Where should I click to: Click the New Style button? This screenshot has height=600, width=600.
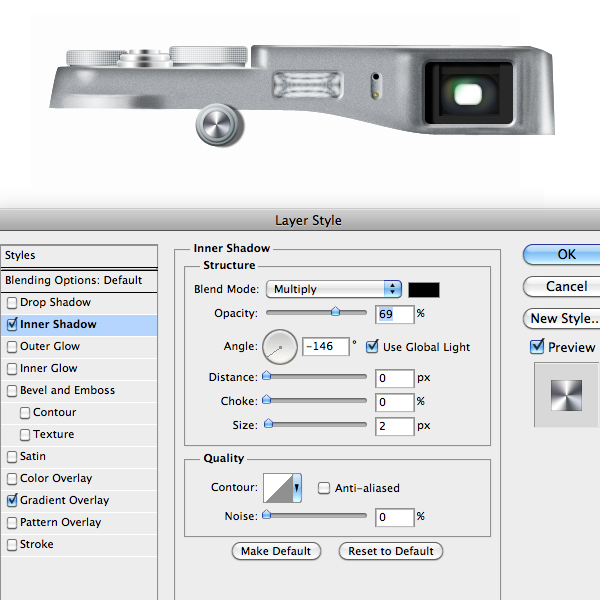pos(562,318)
